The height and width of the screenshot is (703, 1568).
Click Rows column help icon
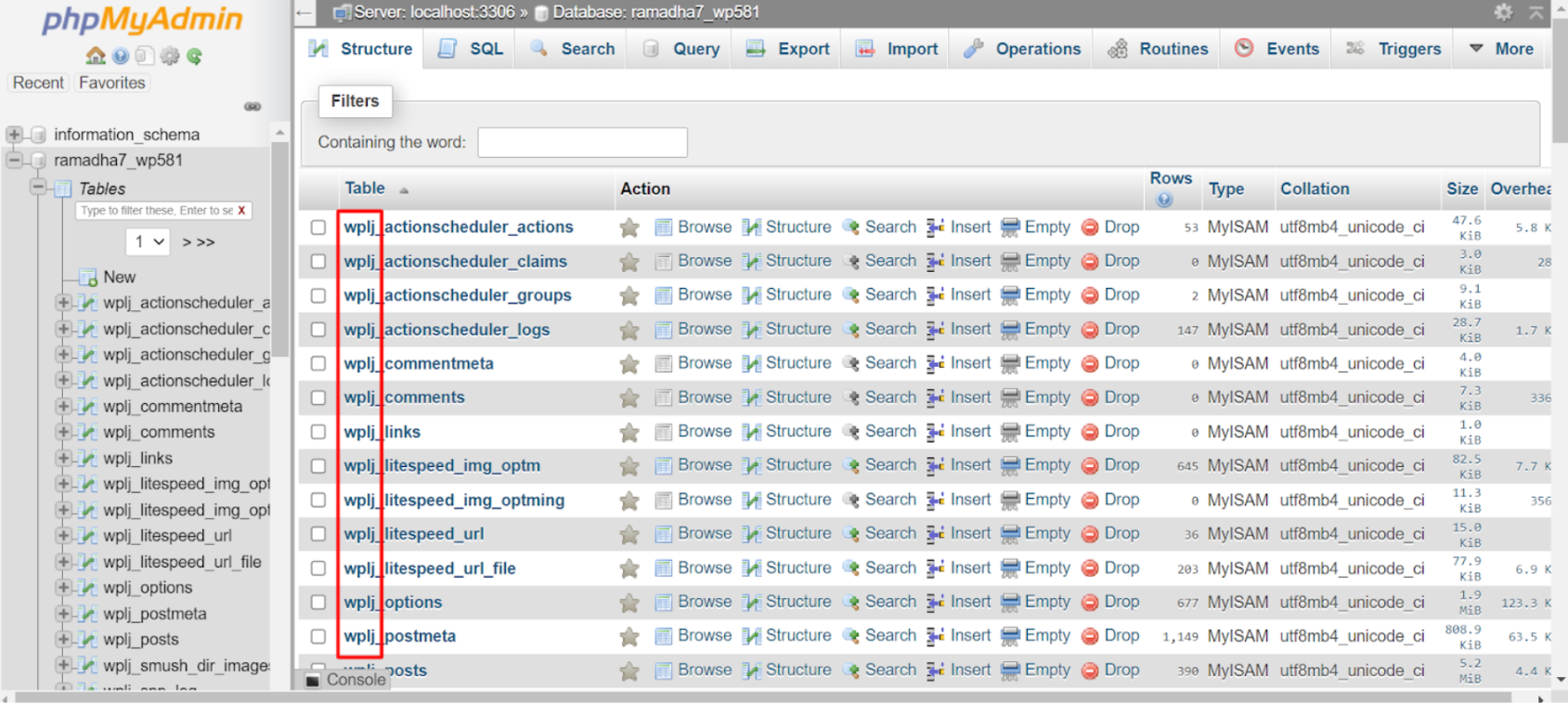(x=1164, y=200)
